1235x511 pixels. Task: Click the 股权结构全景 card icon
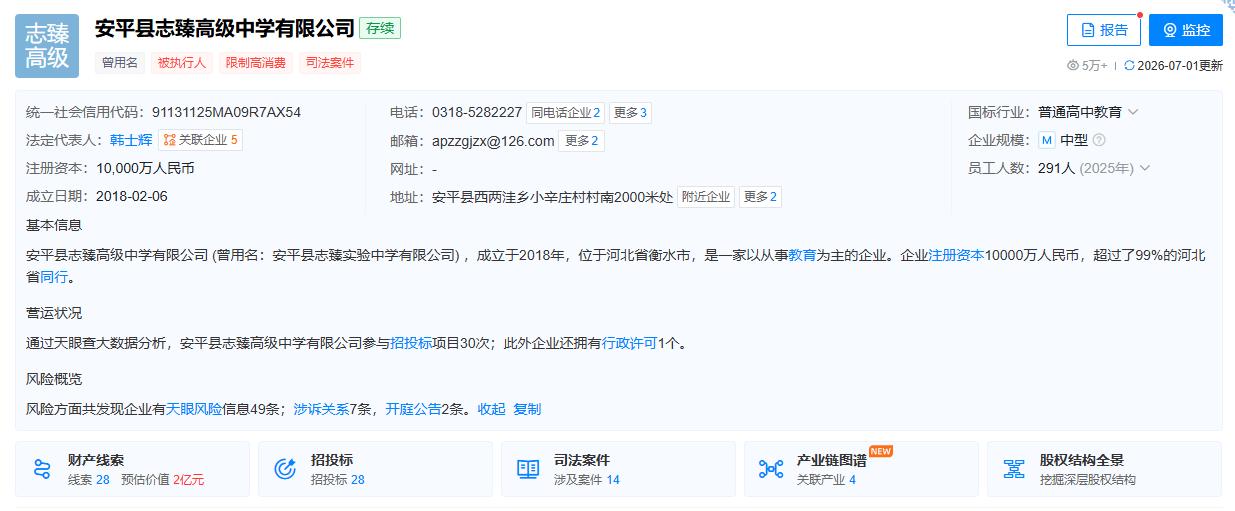point(1014,469)
